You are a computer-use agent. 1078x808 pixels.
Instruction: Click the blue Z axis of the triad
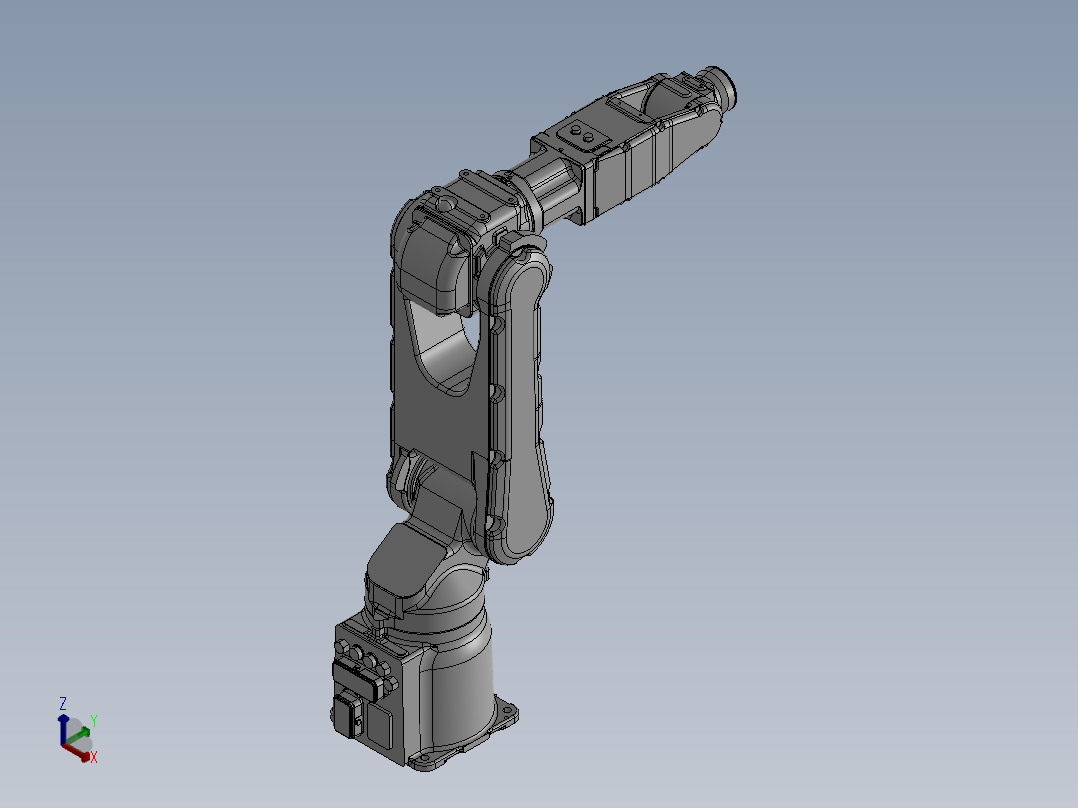pos(63,729)
